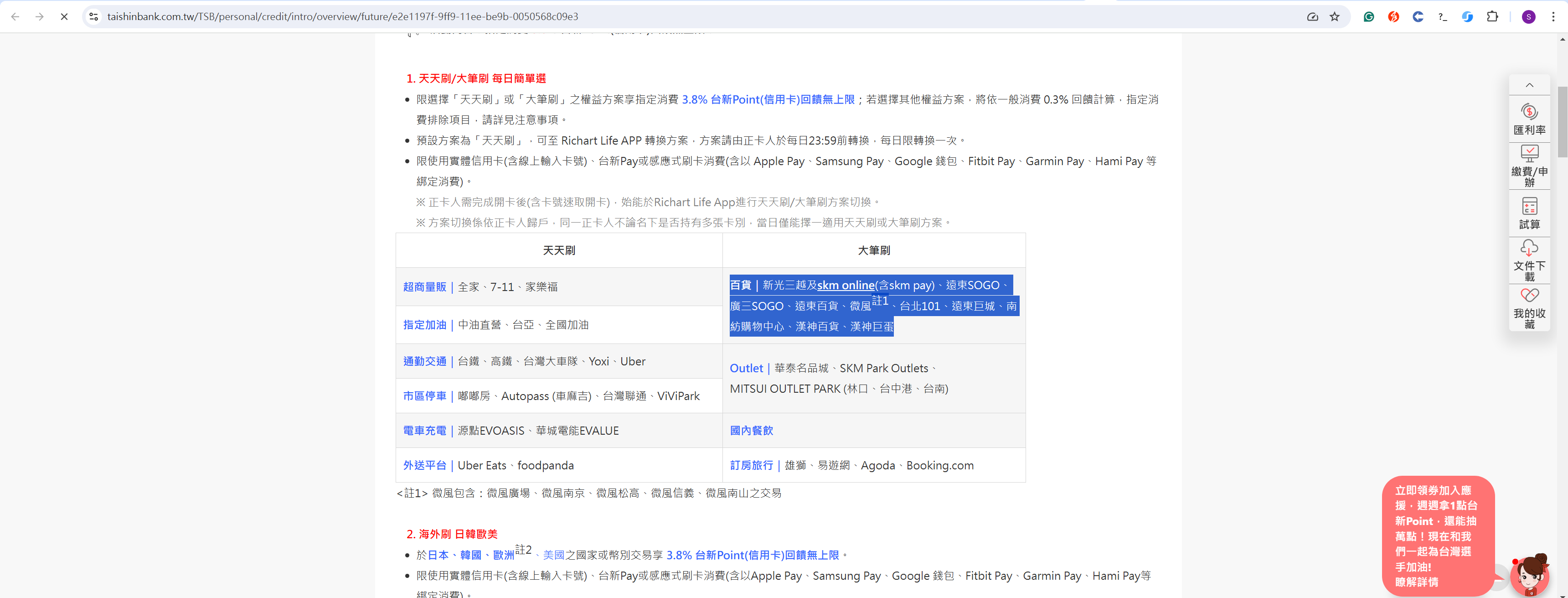Click 外送平台 category label

[424, 465]
